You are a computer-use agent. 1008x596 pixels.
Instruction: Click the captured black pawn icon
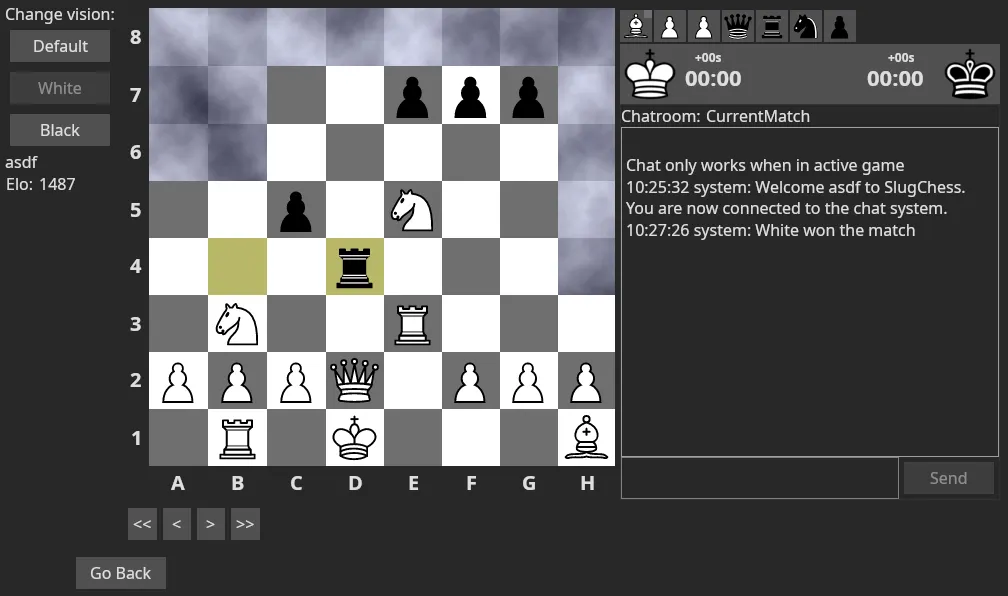840,26
